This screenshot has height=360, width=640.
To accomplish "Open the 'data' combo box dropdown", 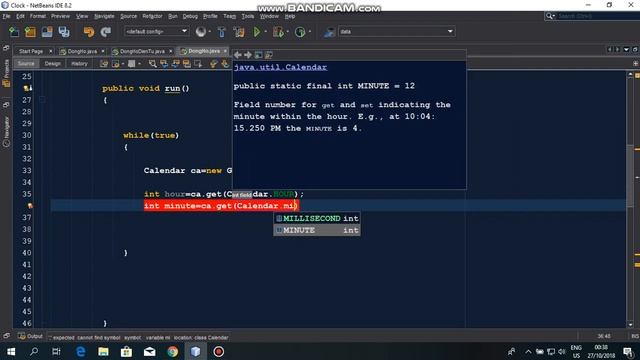I will (450, 31).
